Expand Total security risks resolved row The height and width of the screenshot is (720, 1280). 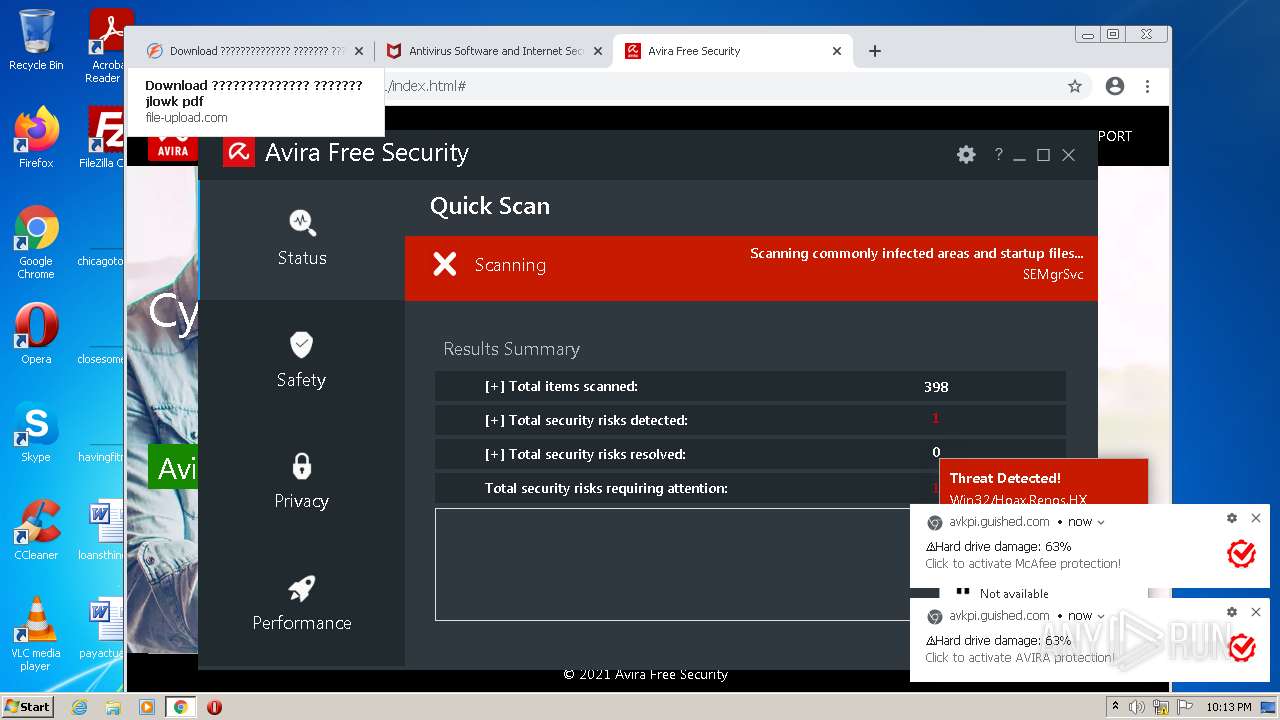pyautogui.click(x=750, y=453)
